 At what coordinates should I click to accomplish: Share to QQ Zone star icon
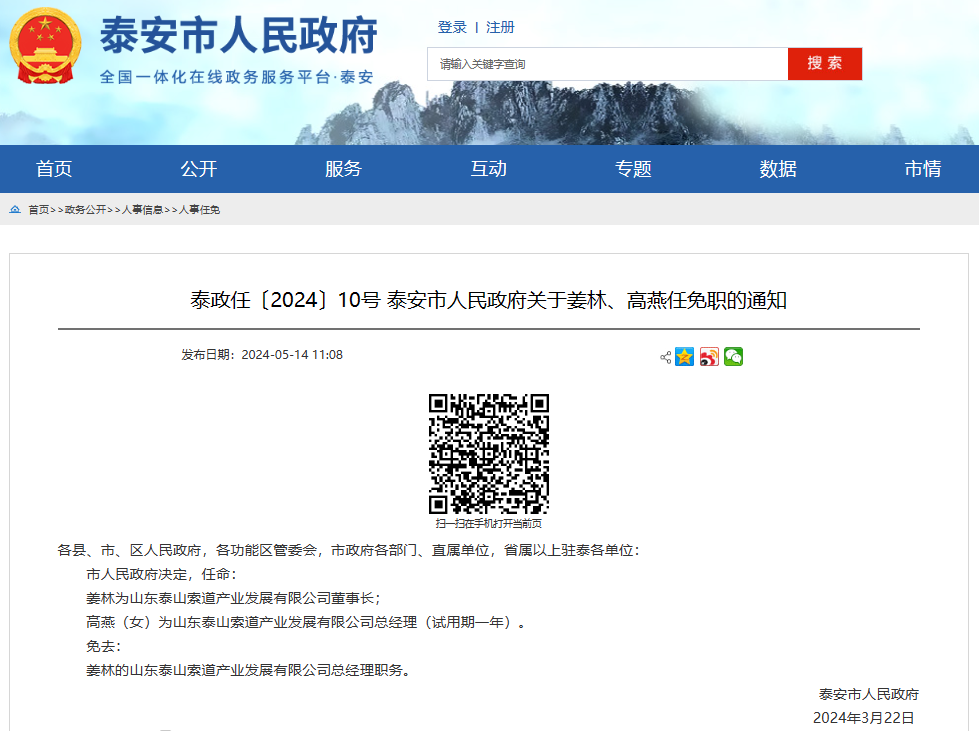(x=684, y=356)
